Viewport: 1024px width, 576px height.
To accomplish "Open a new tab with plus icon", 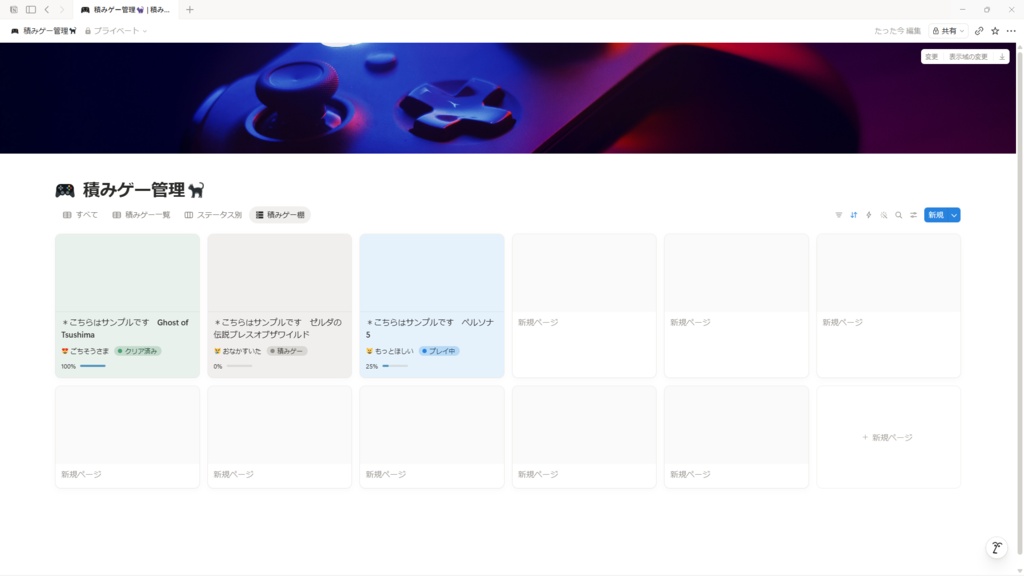I will coord(189,10).
